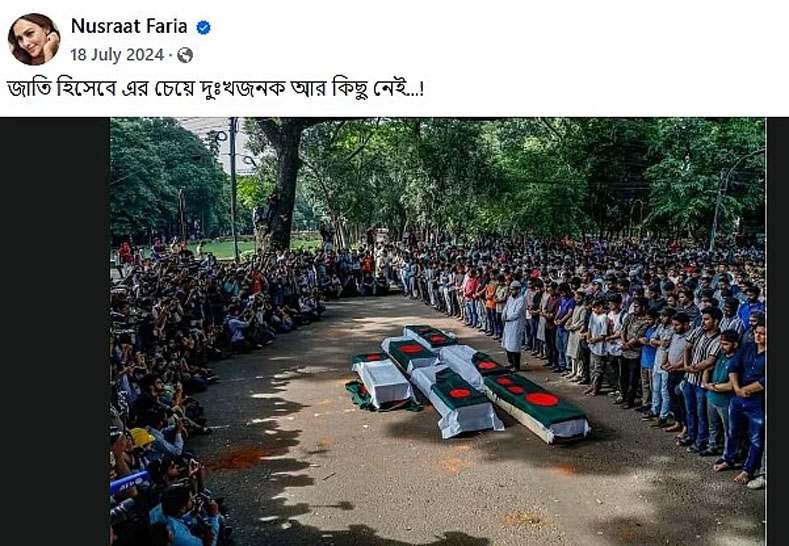The height and width of the screenshot is (546, 789).
Task: Open the Nusraat Faria profile name link
Action: point(129,26)
